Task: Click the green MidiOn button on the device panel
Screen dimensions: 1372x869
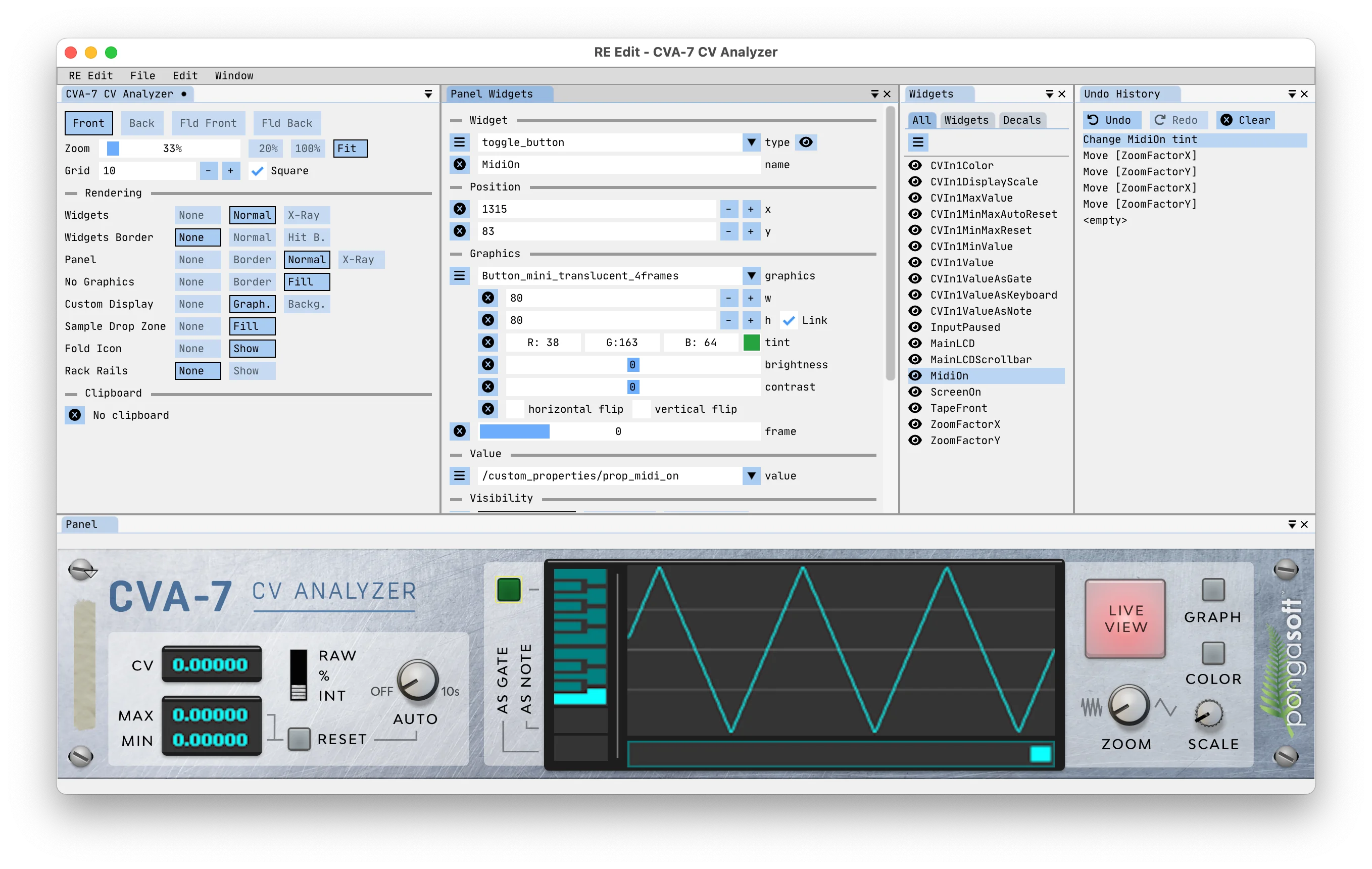Action: tap(508, 590)
